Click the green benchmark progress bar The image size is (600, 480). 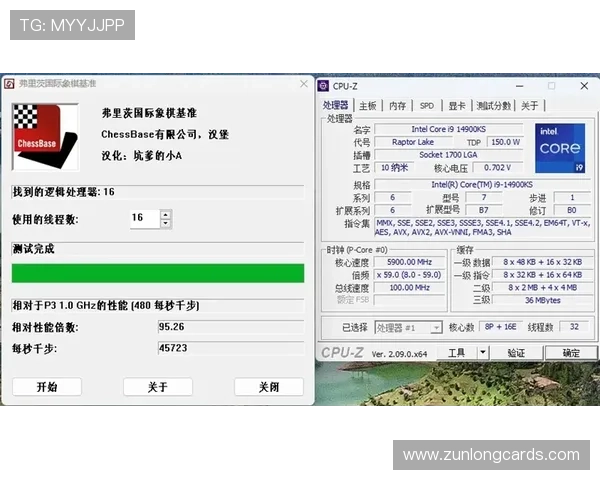(158, 273)
